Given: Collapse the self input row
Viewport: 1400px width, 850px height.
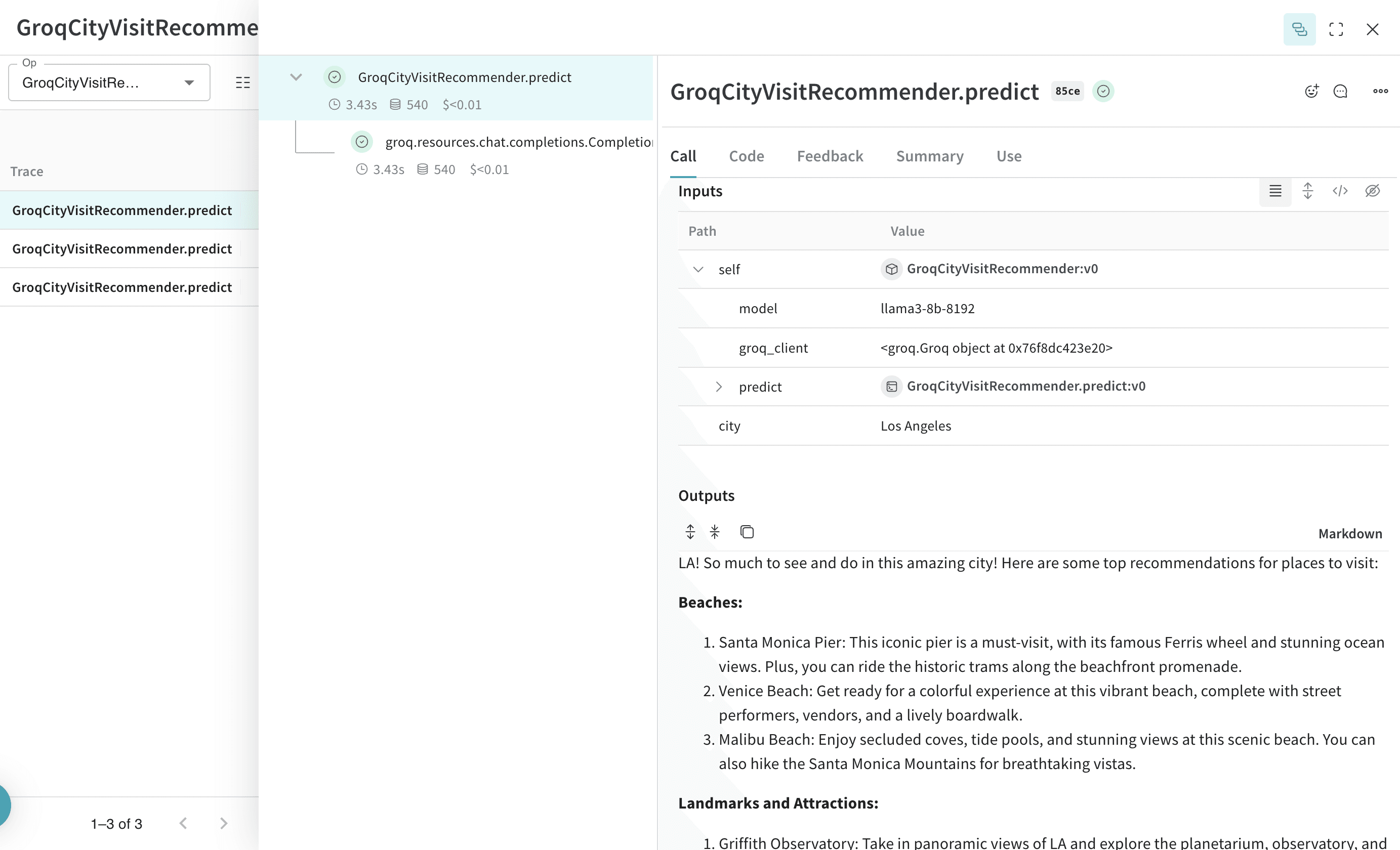Looking at the screenshot, I should [698, 269].
